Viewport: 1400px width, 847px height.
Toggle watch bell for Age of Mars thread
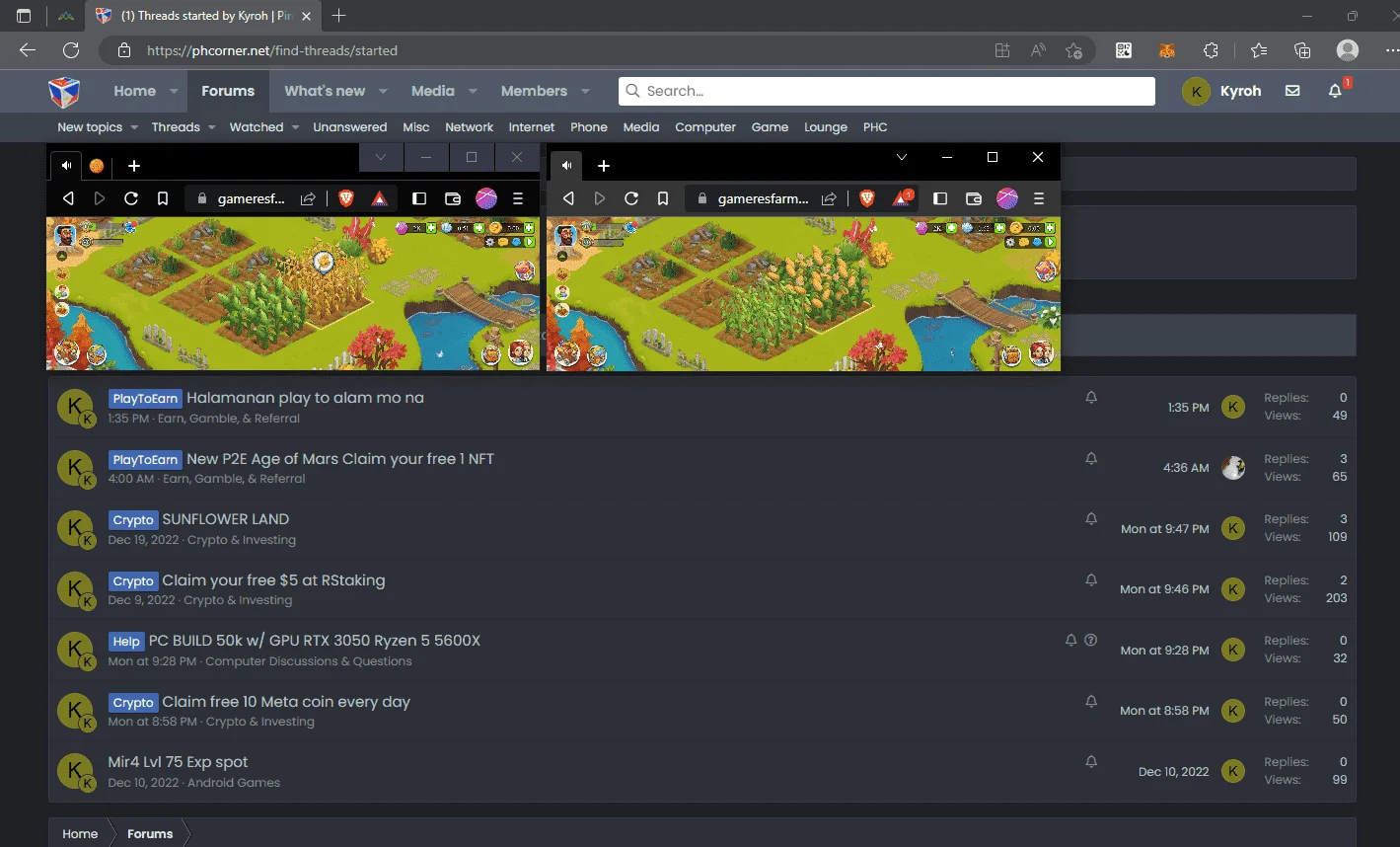[1091, 458]
